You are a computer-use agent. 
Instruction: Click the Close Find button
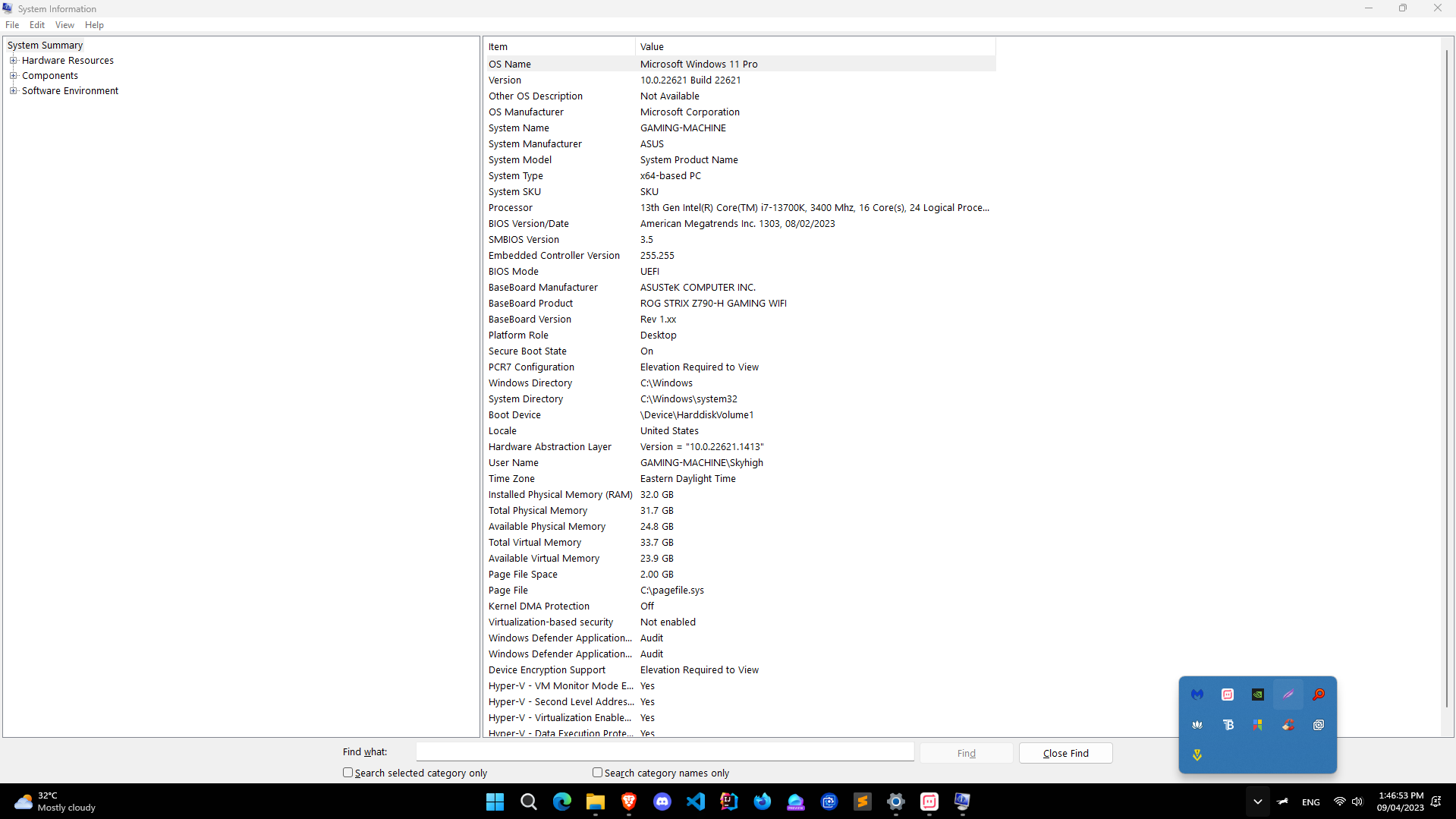pos(1065,753)
